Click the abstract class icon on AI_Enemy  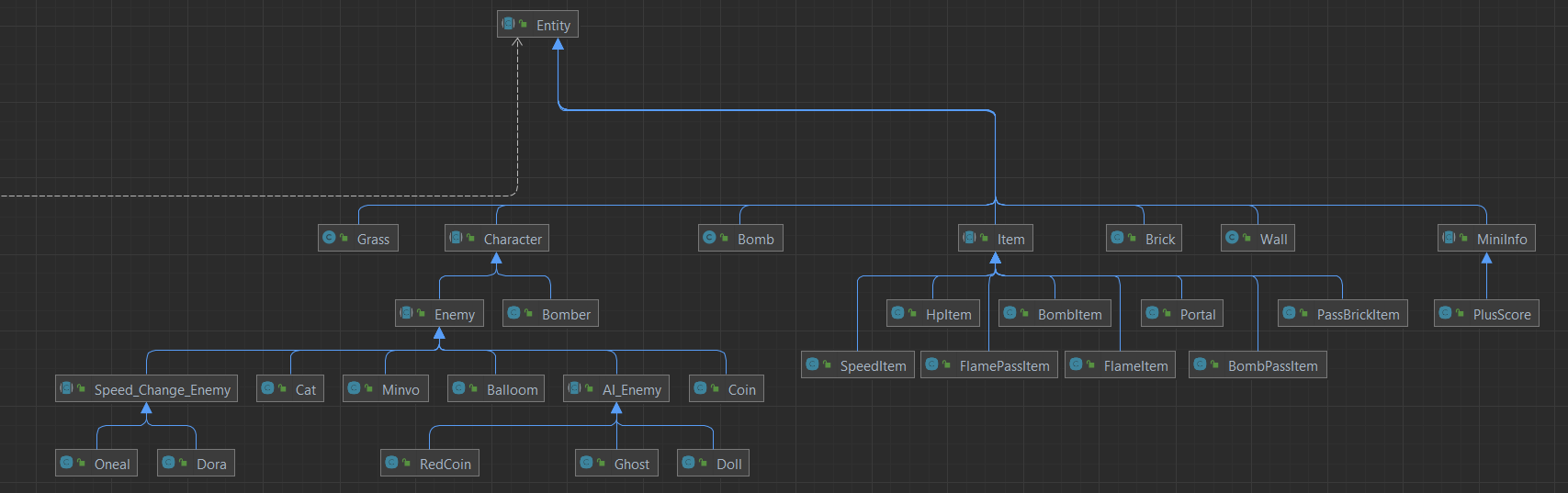pos(574,387)
